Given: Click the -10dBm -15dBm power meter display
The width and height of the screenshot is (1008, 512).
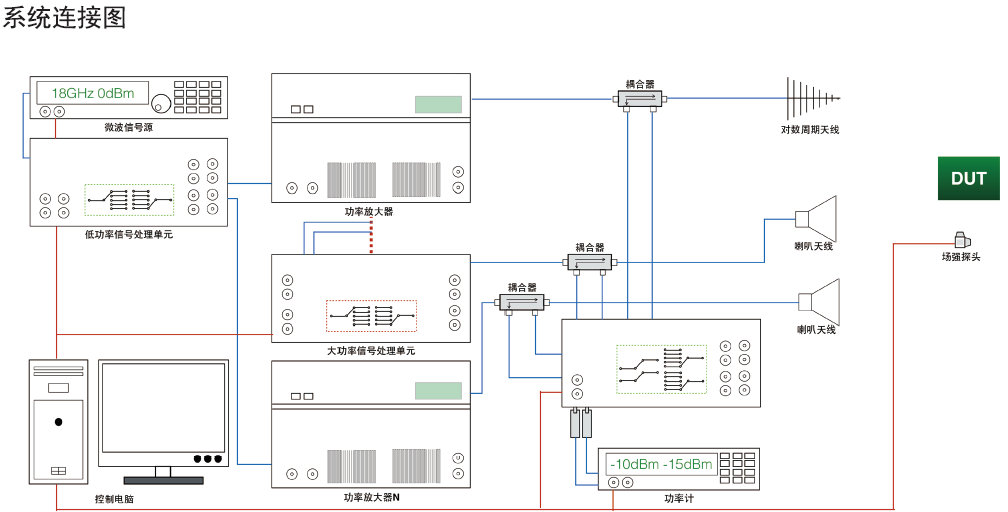Looking at the screenshot, I should point(661,464).
